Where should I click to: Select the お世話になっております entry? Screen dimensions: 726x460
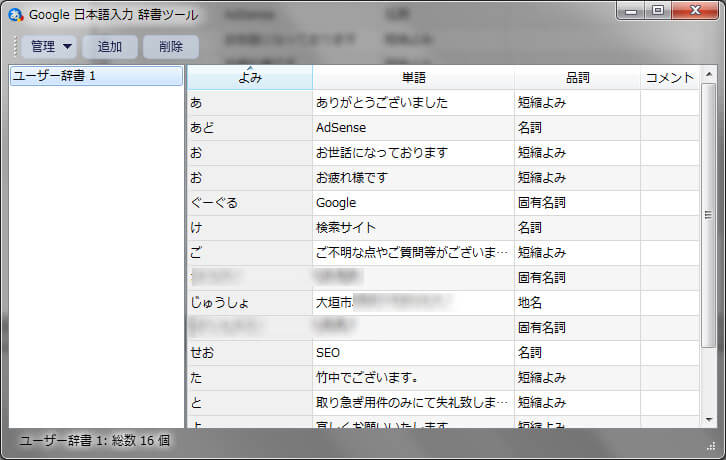click(x=413, y=152)
